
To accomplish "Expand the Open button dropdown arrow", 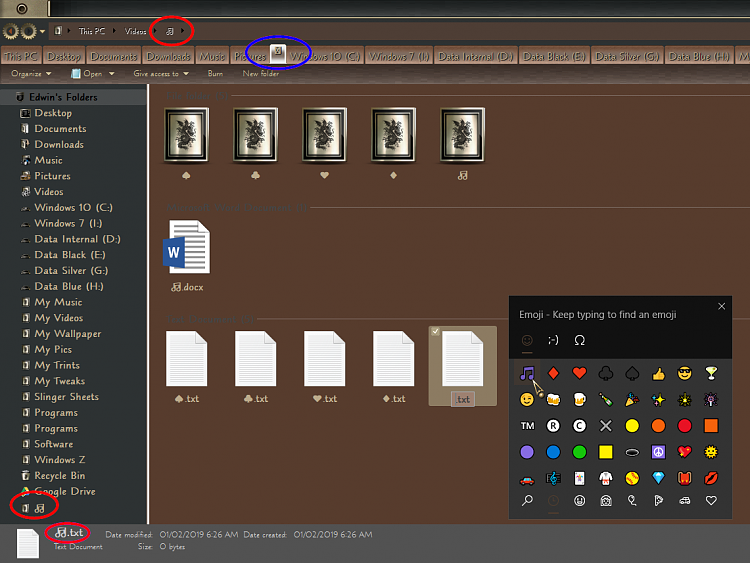I will (x=111, y=74).
